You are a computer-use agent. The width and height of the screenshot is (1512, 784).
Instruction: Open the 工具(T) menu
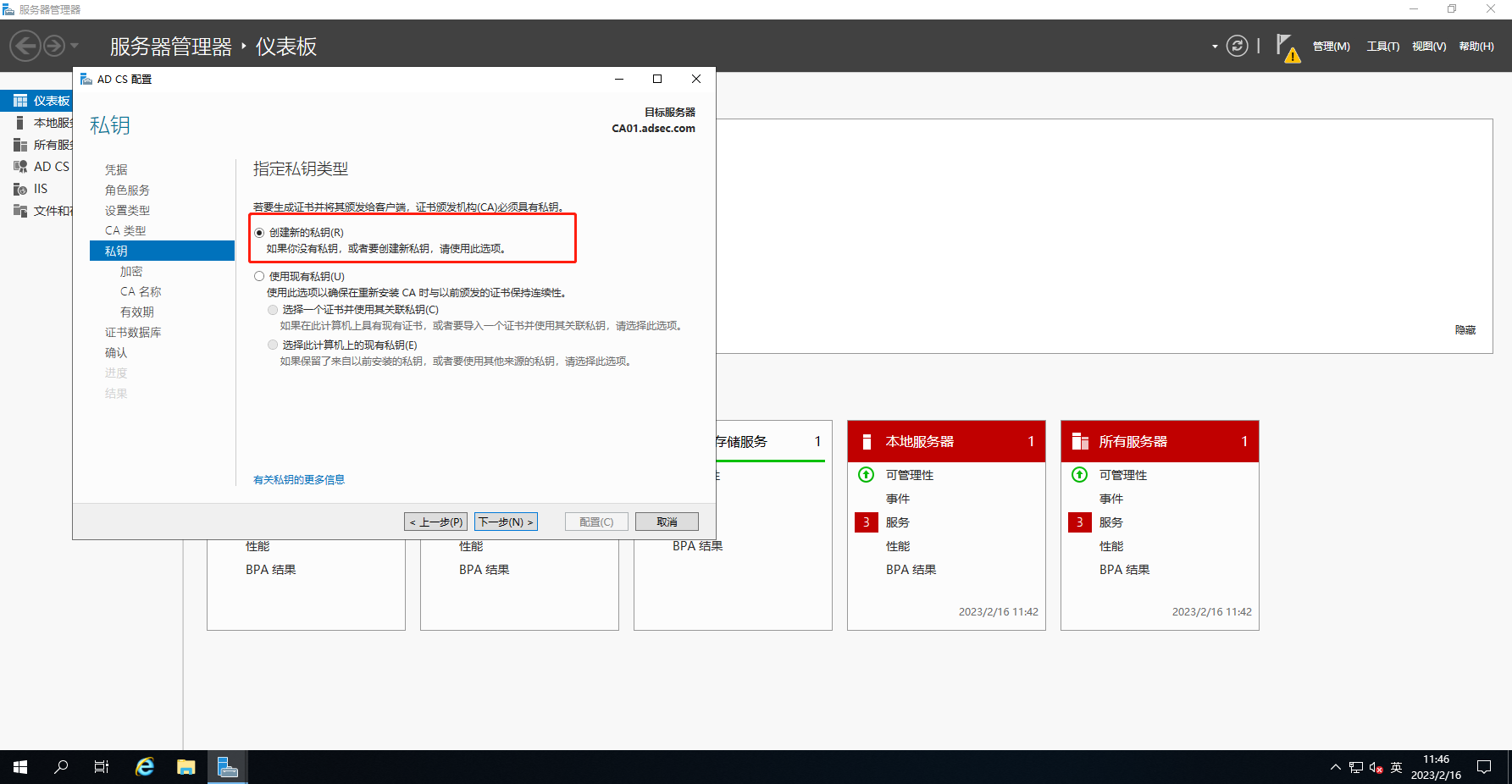click(1382, 47)
